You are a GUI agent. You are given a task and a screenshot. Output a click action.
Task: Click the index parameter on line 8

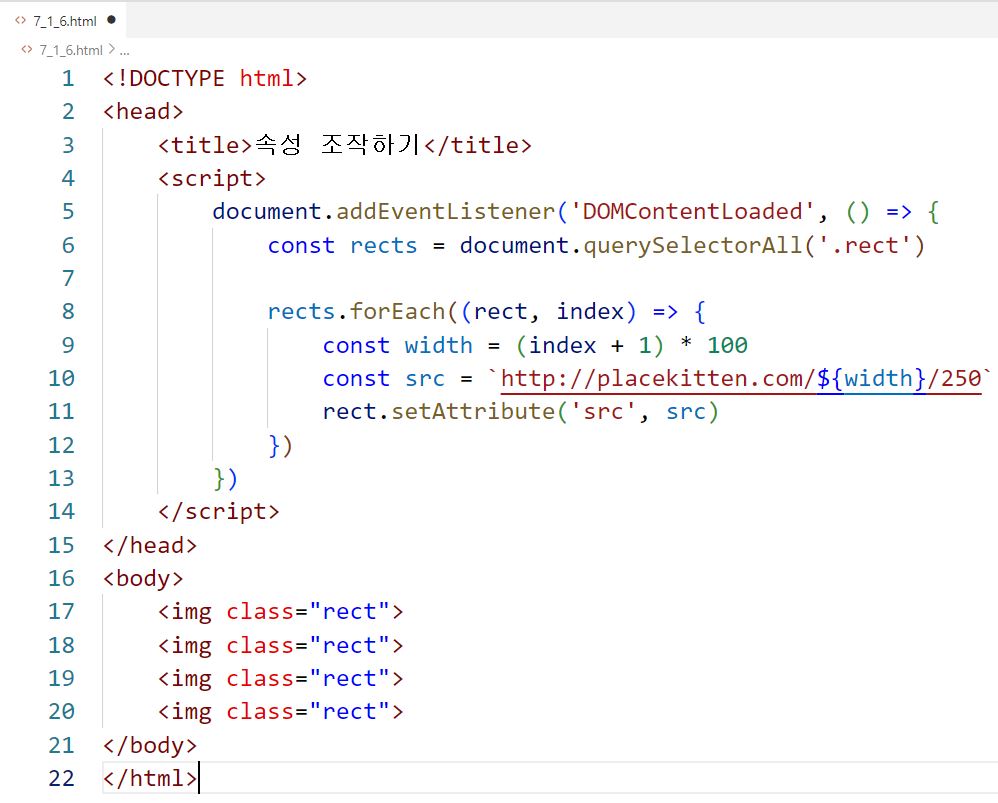[x=590, y=312]
